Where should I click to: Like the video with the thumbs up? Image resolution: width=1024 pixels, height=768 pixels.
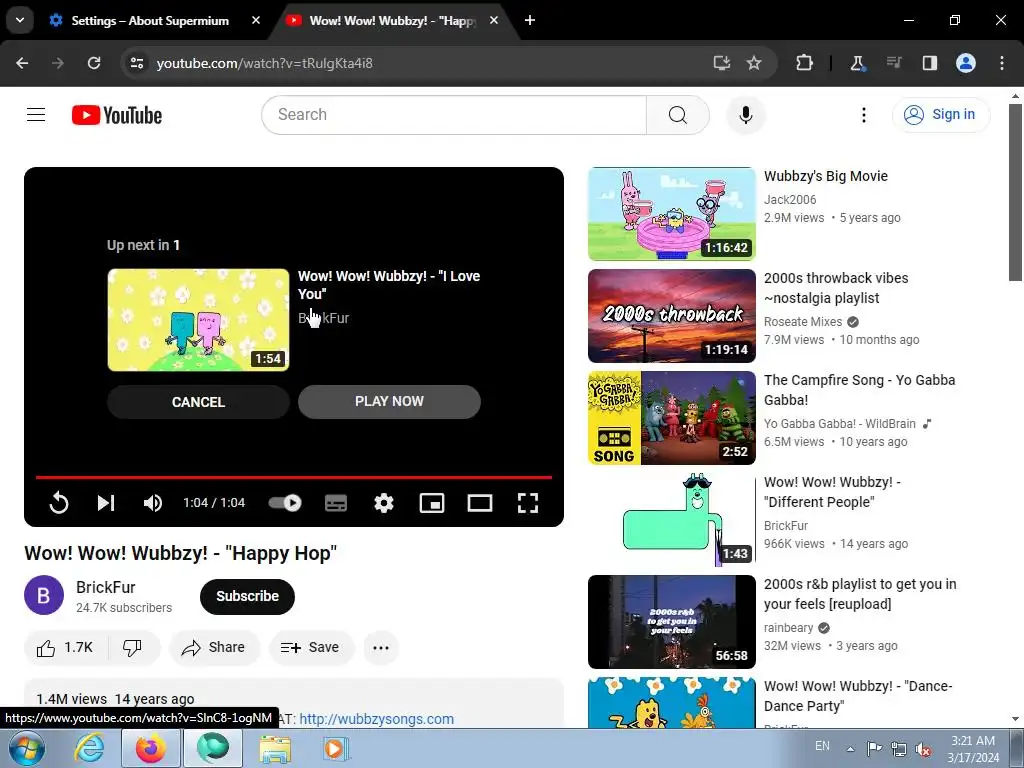(65, 647)
